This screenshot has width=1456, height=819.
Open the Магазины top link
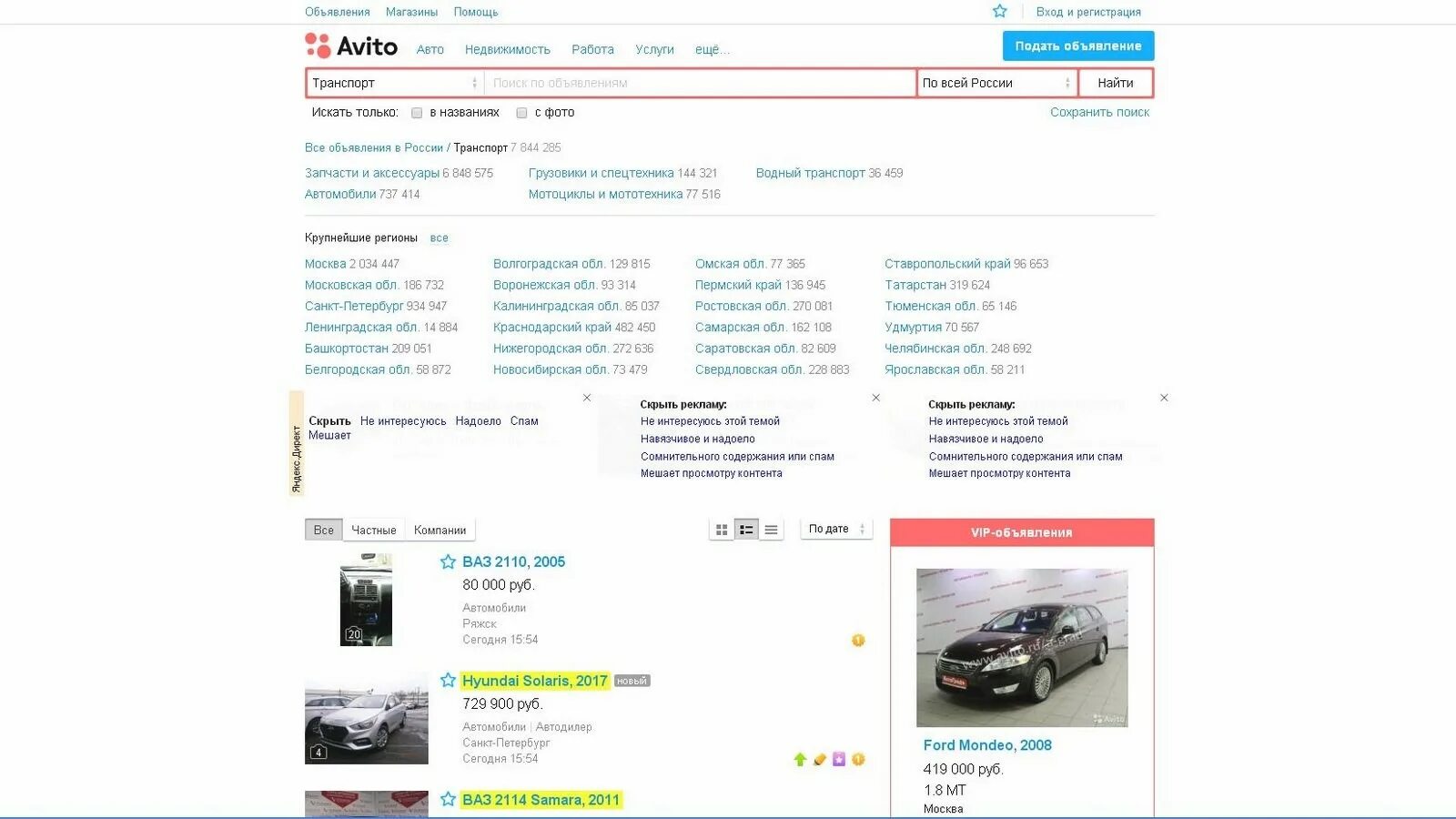pyautogui.click(x=411, y=12)
